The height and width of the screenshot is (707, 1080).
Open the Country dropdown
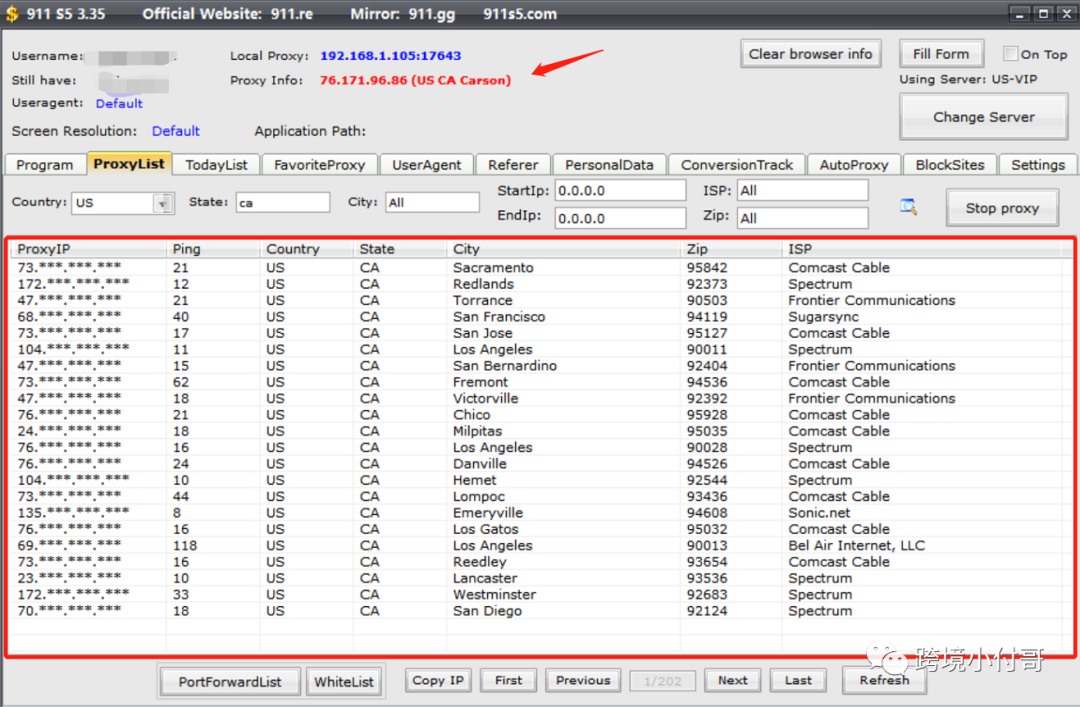(162, 203)
